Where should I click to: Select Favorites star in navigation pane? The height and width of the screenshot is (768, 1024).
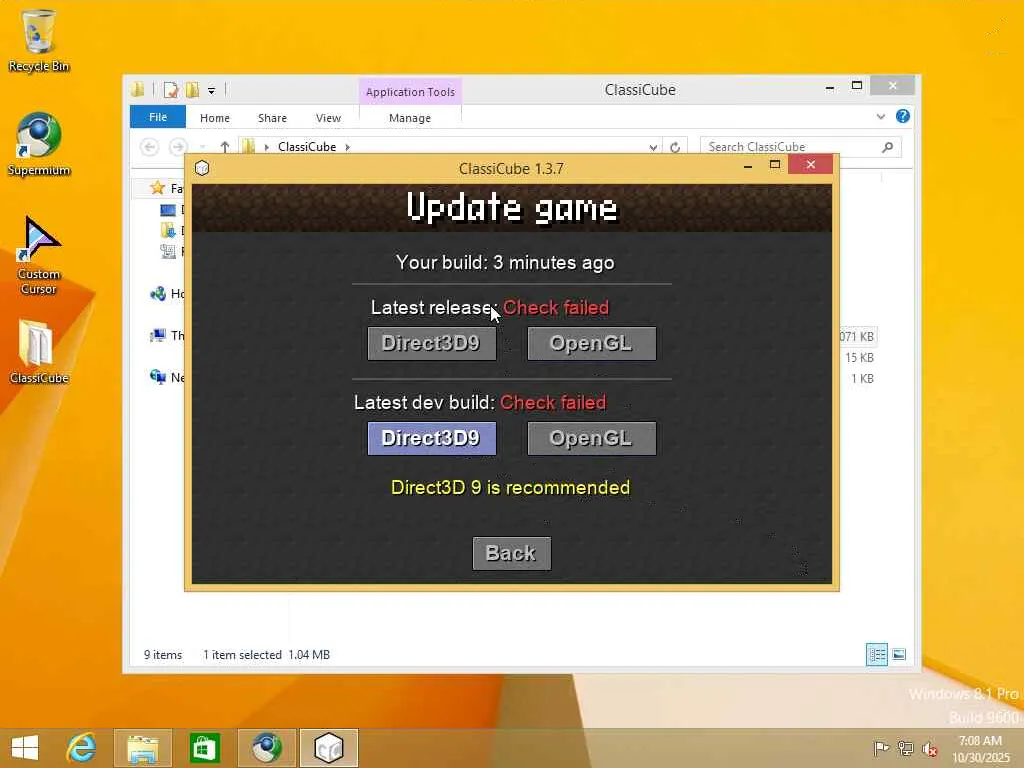point(157,188)
